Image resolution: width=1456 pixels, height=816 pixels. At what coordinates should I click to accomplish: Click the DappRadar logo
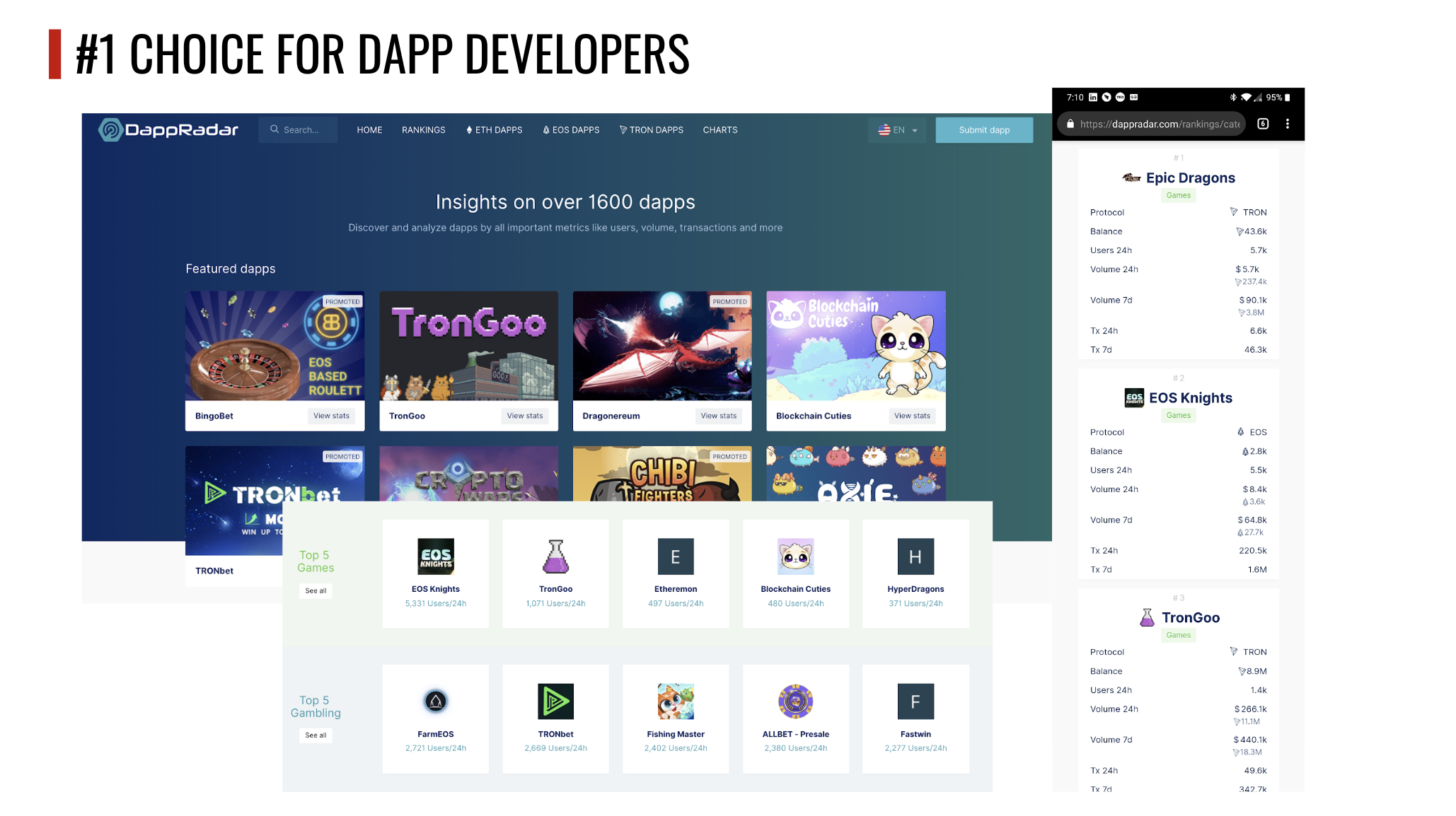[168, 130]
